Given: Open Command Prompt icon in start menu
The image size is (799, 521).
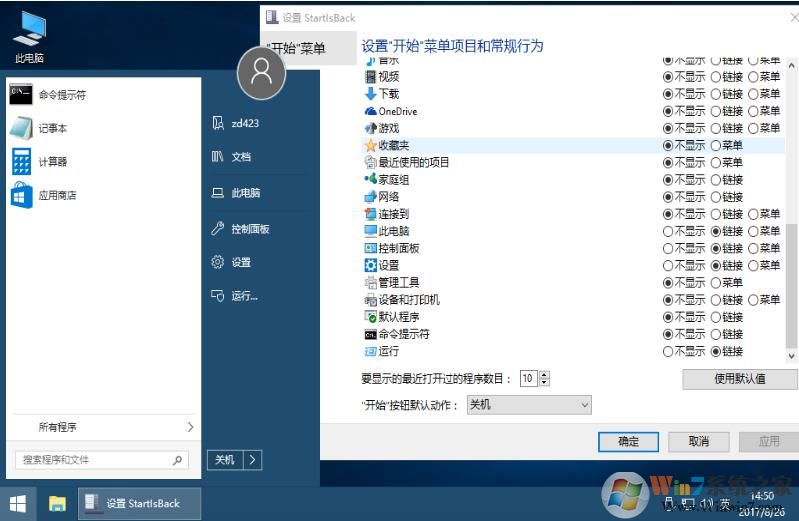Looking at the screenshot, I should point(21,94).
